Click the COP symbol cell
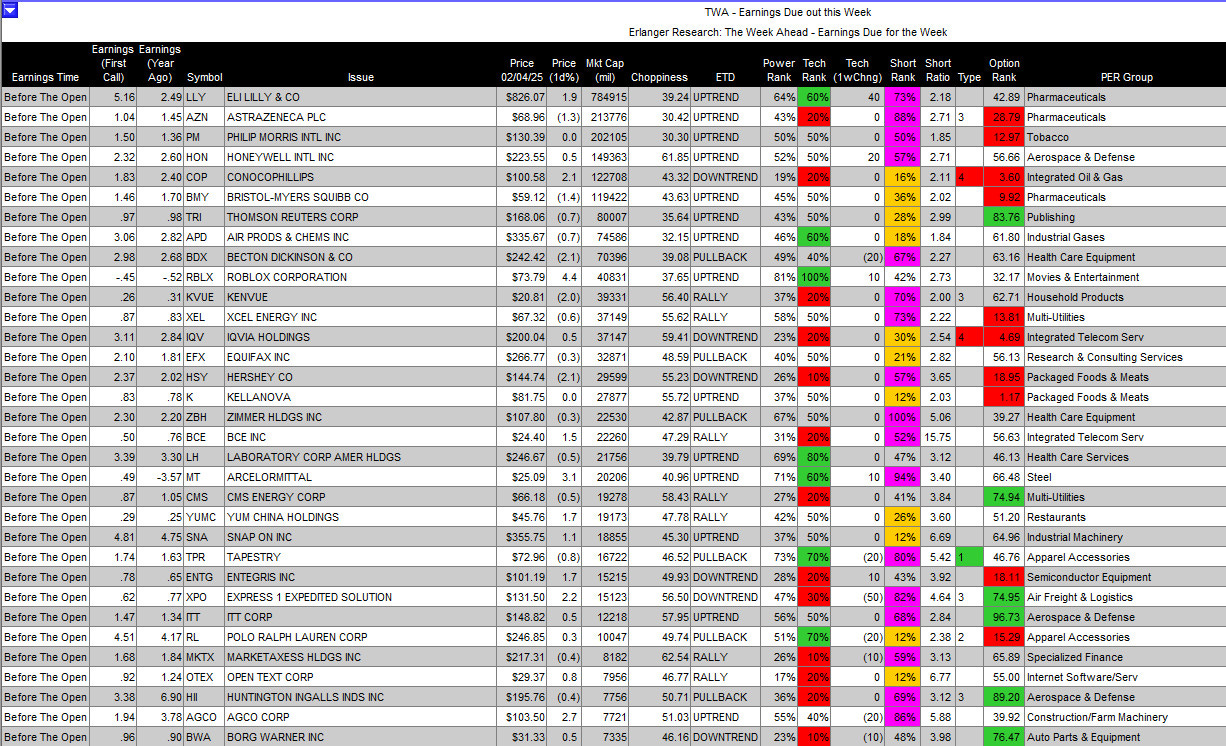This screenshot has height=746, width=1226. pyautogui.click(x=203, y=177)
